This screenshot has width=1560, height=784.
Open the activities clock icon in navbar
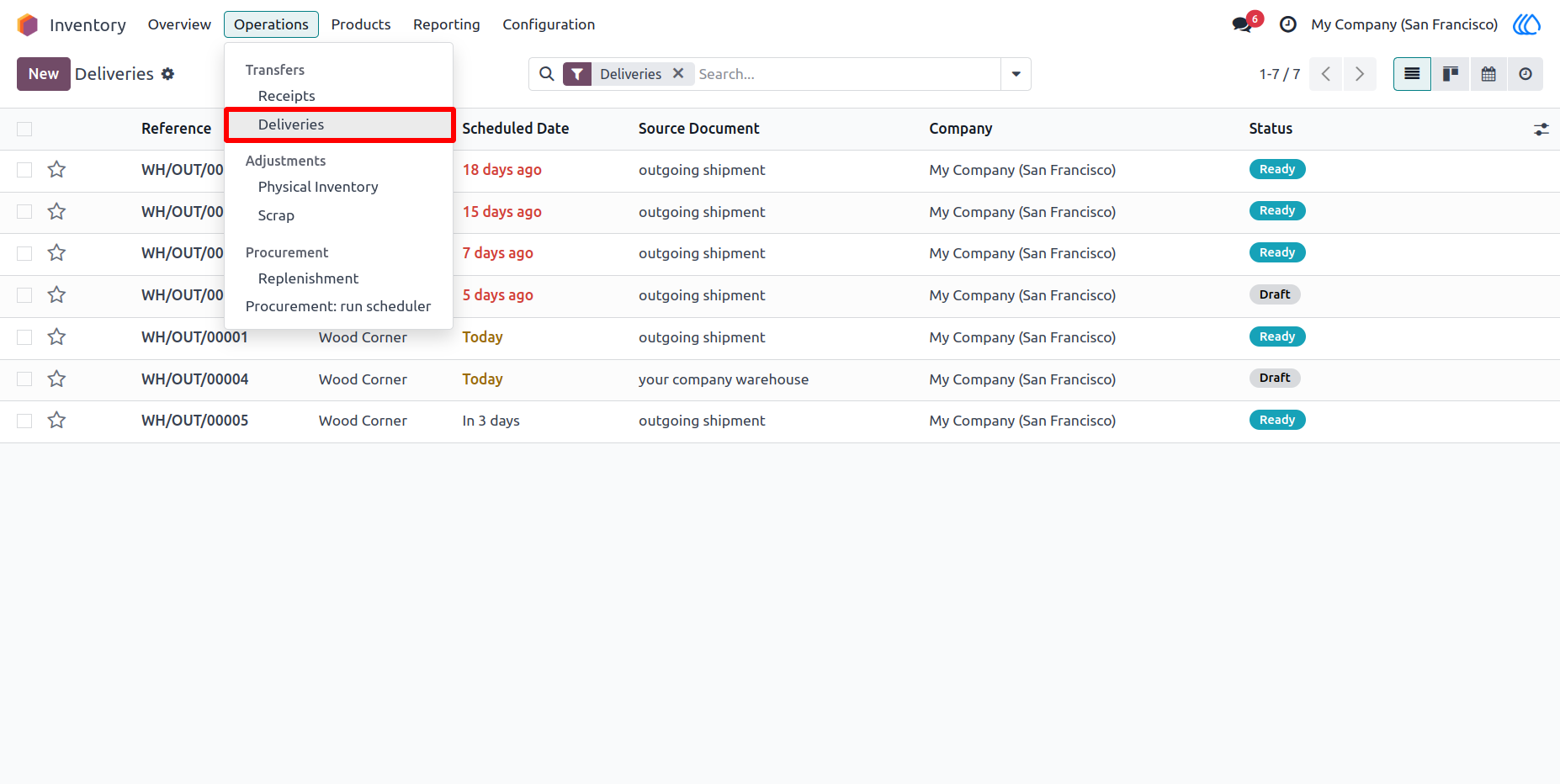click(x=1287, y=24)
